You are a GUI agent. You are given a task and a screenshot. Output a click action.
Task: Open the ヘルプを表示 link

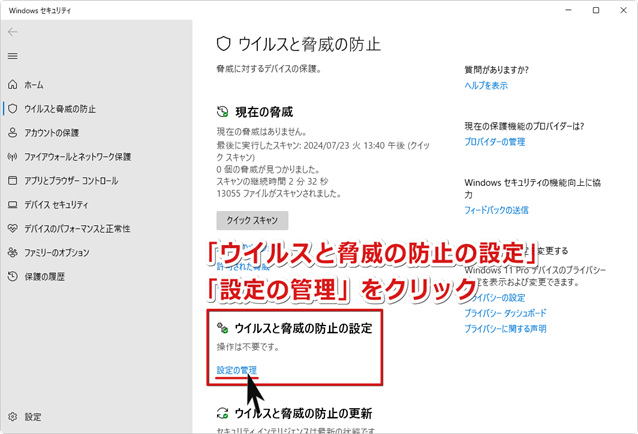486,85
